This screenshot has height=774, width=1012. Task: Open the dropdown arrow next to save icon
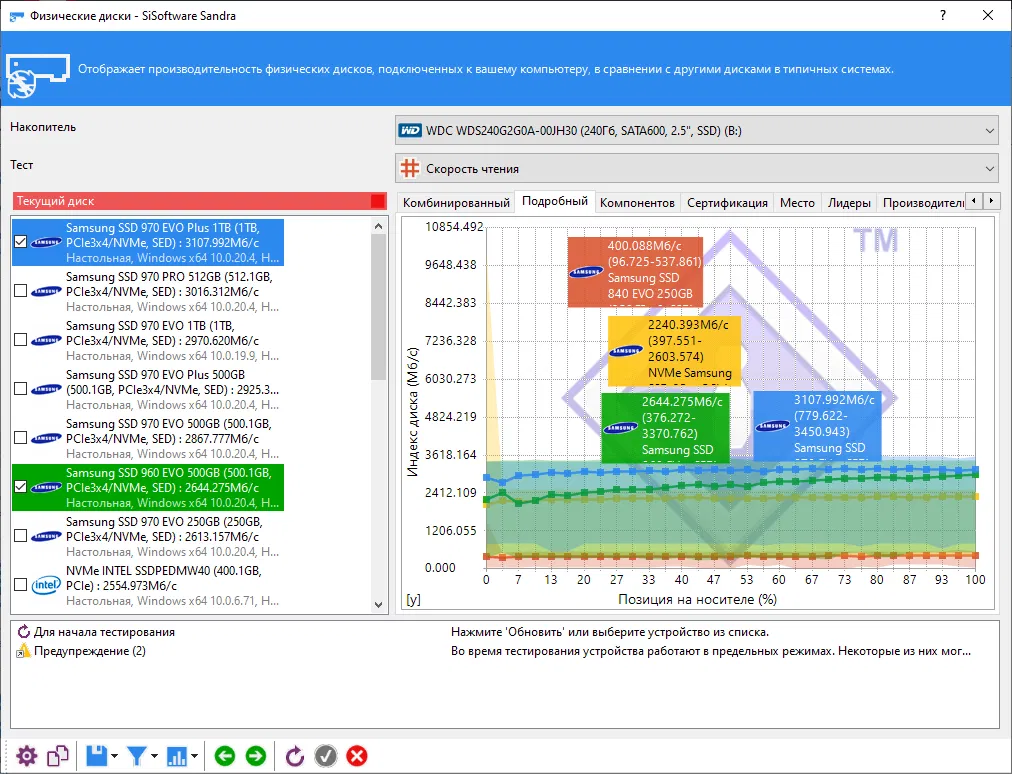tap(114, 756)
